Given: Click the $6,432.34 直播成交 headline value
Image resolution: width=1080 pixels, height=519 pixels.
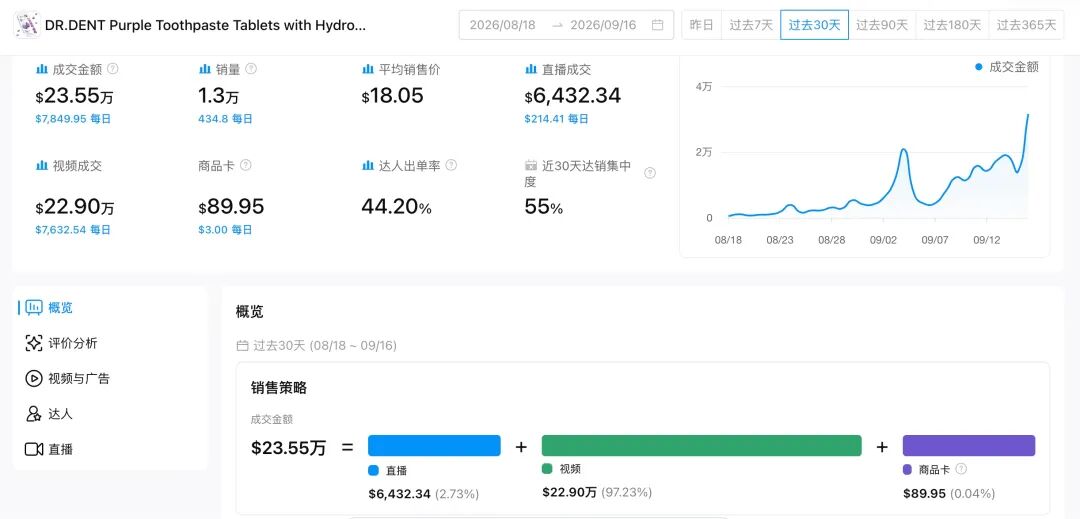Looking at the screenshot, I should [x=573, y=96].
